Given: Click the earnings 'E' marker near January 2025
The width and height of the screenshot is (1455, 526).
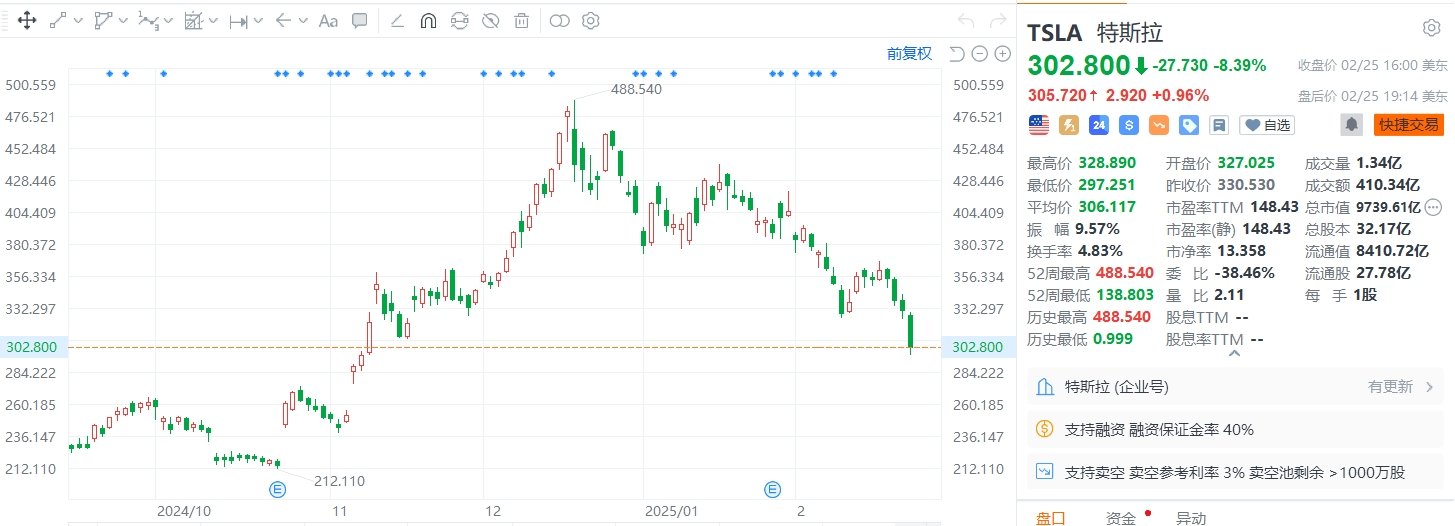Looking at the screenshot, I should click(772, 489).
